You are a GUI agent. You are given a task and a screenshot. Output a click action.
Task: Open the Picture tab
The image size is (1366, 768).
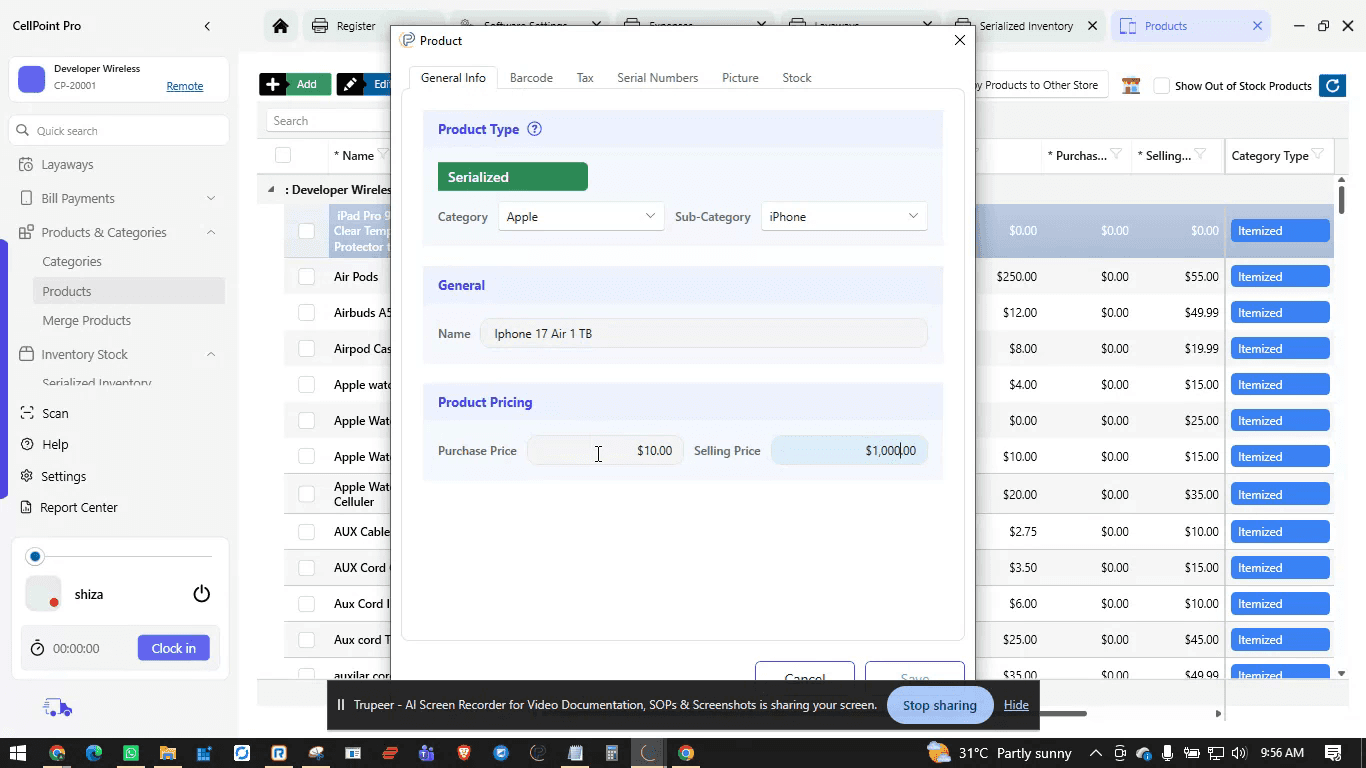coord(740,78)
